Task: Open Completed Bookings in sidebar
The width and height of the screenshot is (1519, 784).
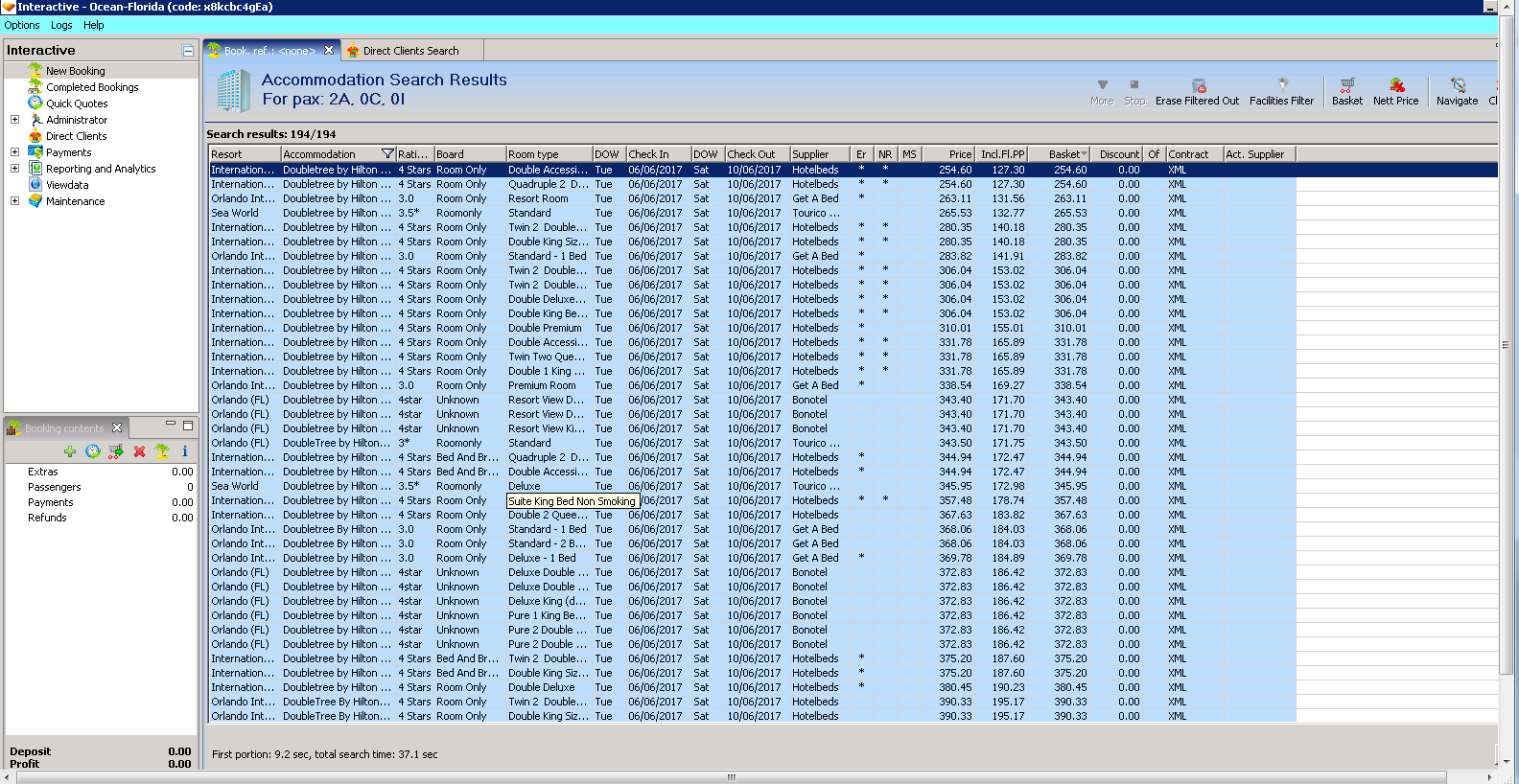Action: pyautogui.click(x=92, y=87)
